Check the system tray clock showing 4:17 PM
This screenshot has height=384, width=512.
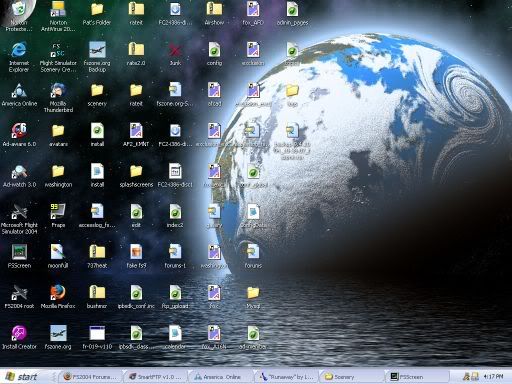pyautogui.click(x=493, y=377)
